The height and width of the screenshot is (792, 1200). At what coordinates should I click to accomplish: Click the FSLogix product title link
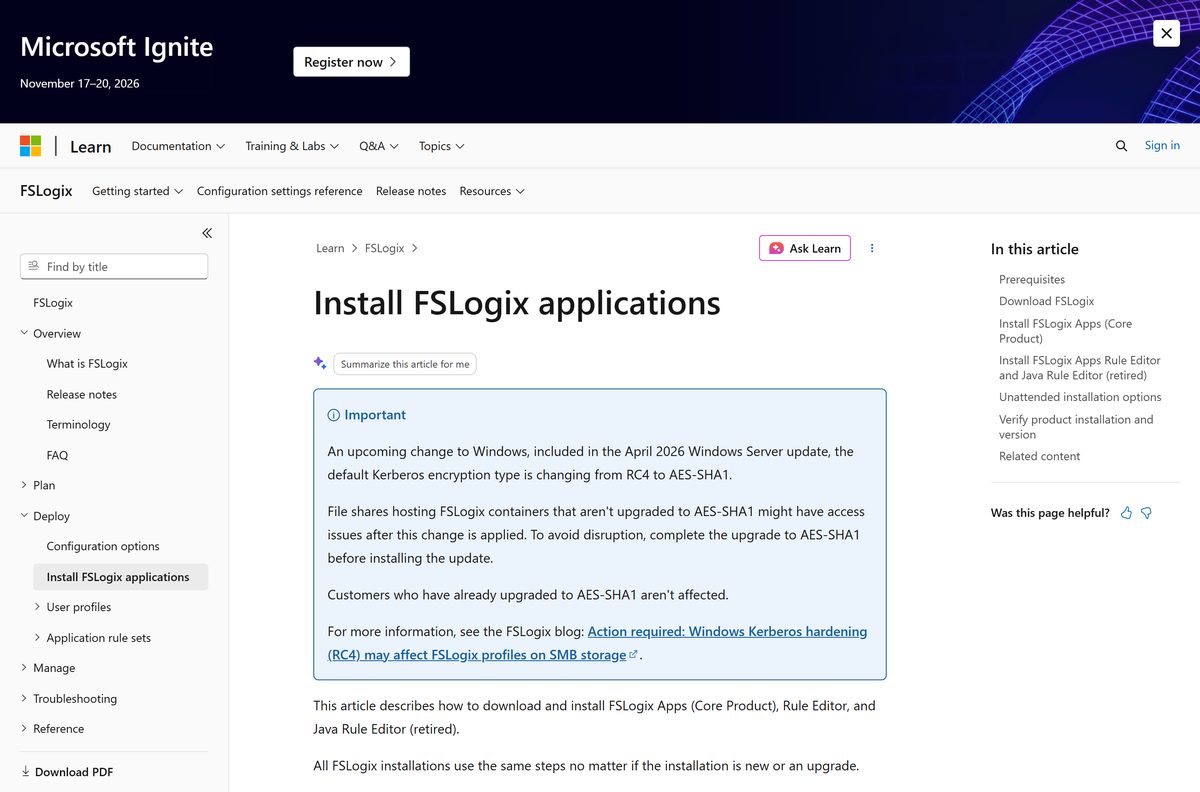tap(46, 191)
